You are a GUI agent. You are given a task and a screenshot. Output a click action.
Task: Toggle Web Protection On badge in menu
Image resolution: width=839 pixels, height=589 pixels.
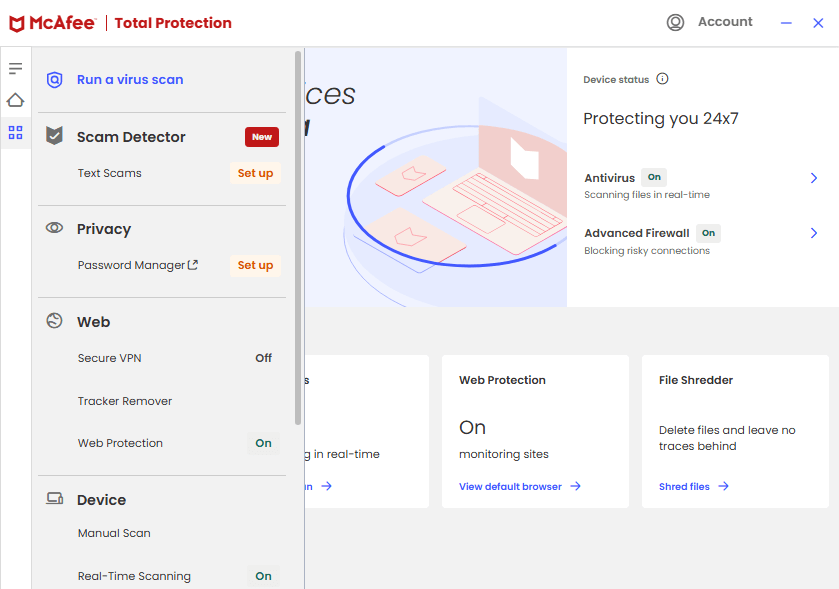pyautogui.click(x=263, y=443)
